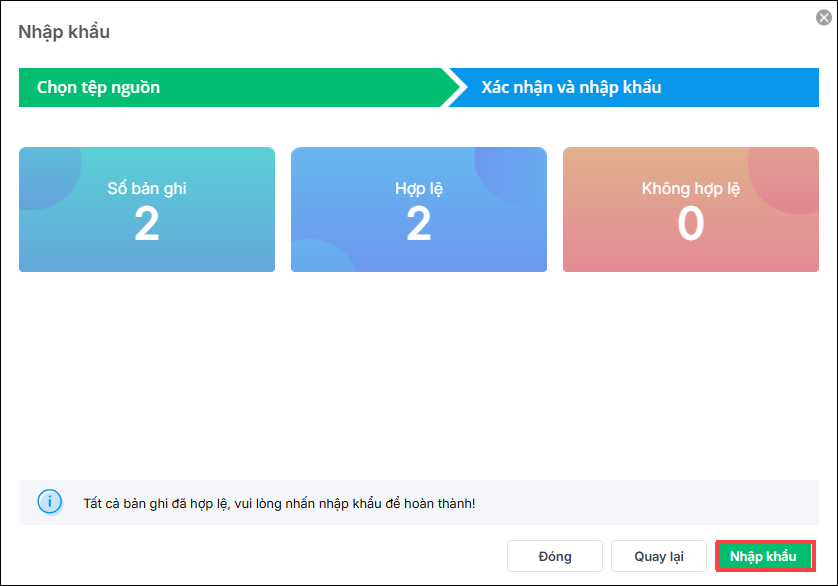
Task: Click the blue info icon in notice bar
Action: pos(49,502)
